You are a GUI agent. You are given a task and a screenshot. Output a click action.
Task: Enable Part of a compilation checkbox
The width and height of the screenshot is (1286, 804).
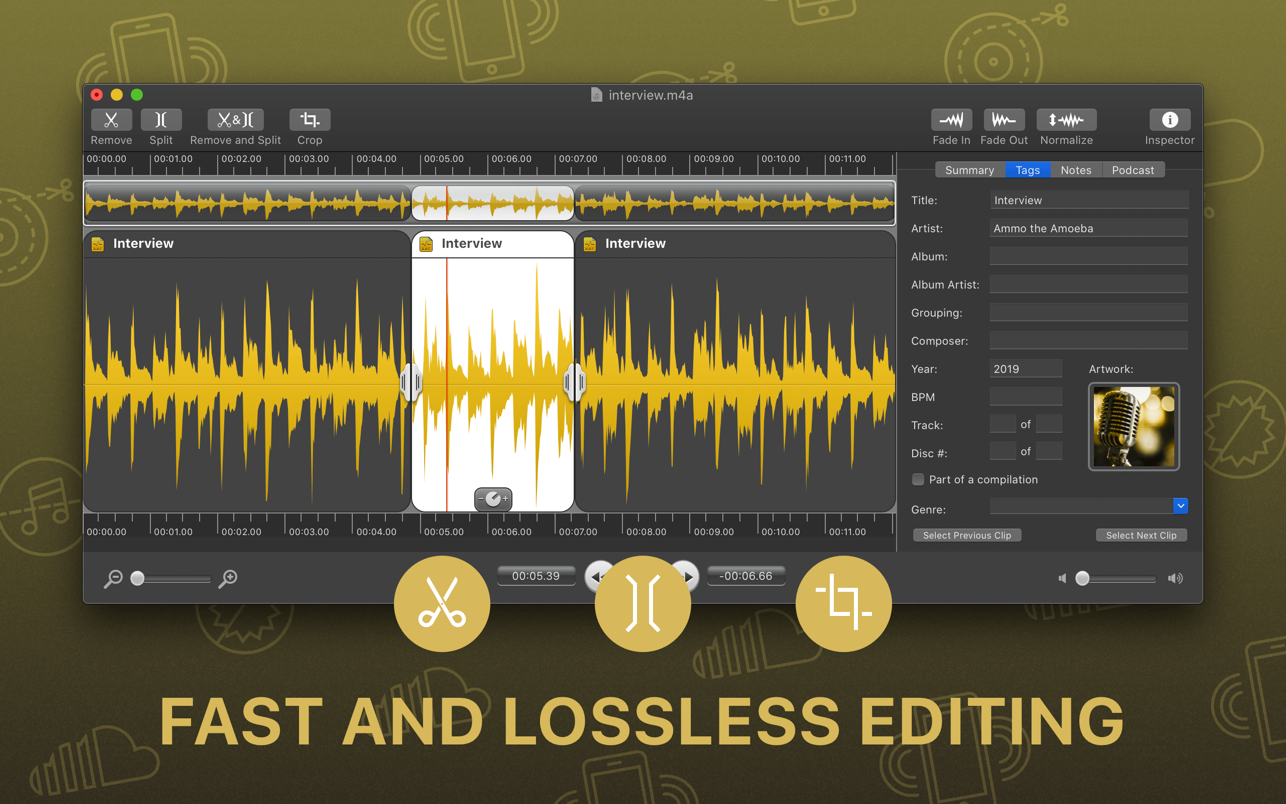coord(918,480)
